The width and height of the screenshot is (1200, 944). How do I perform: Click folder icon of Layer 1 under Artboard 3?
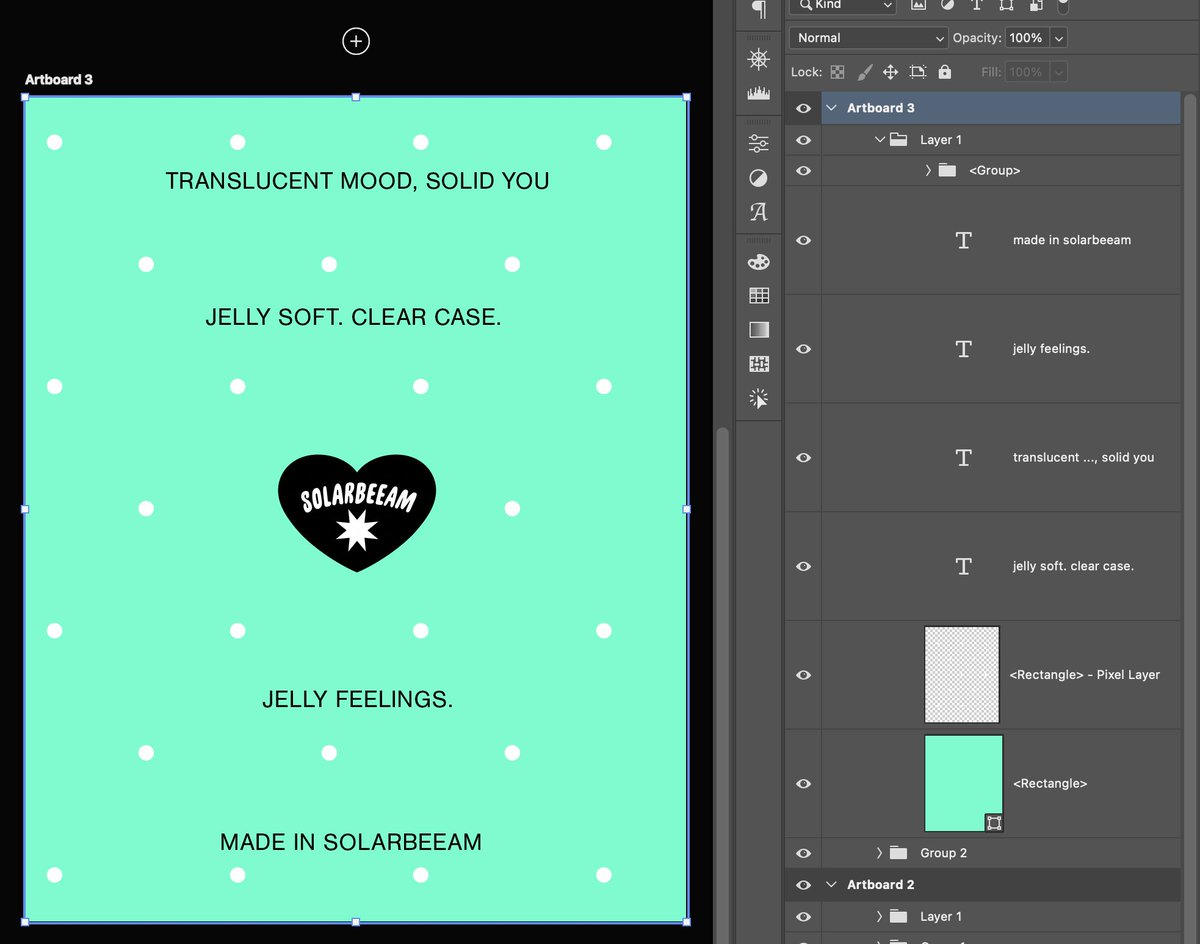pos(899,140)
